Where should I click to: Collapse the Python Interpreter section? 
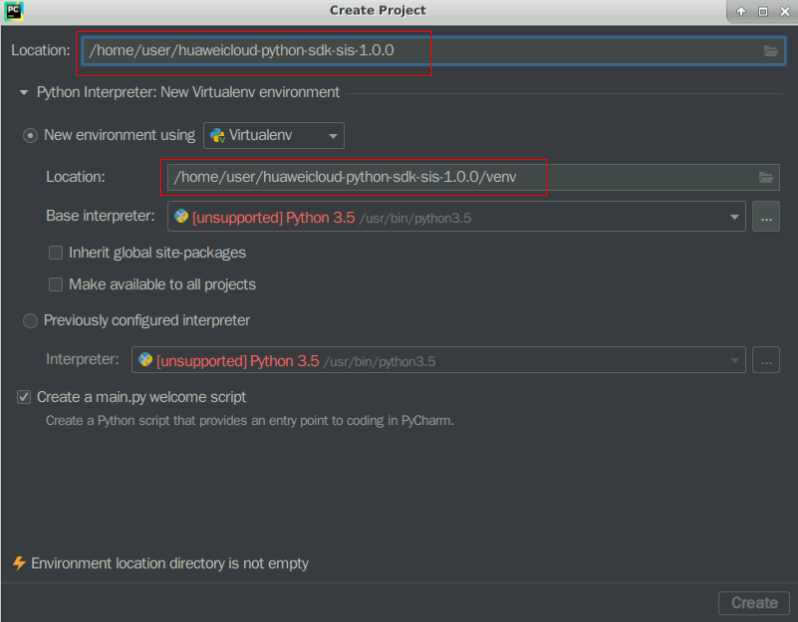click(24, 93)
